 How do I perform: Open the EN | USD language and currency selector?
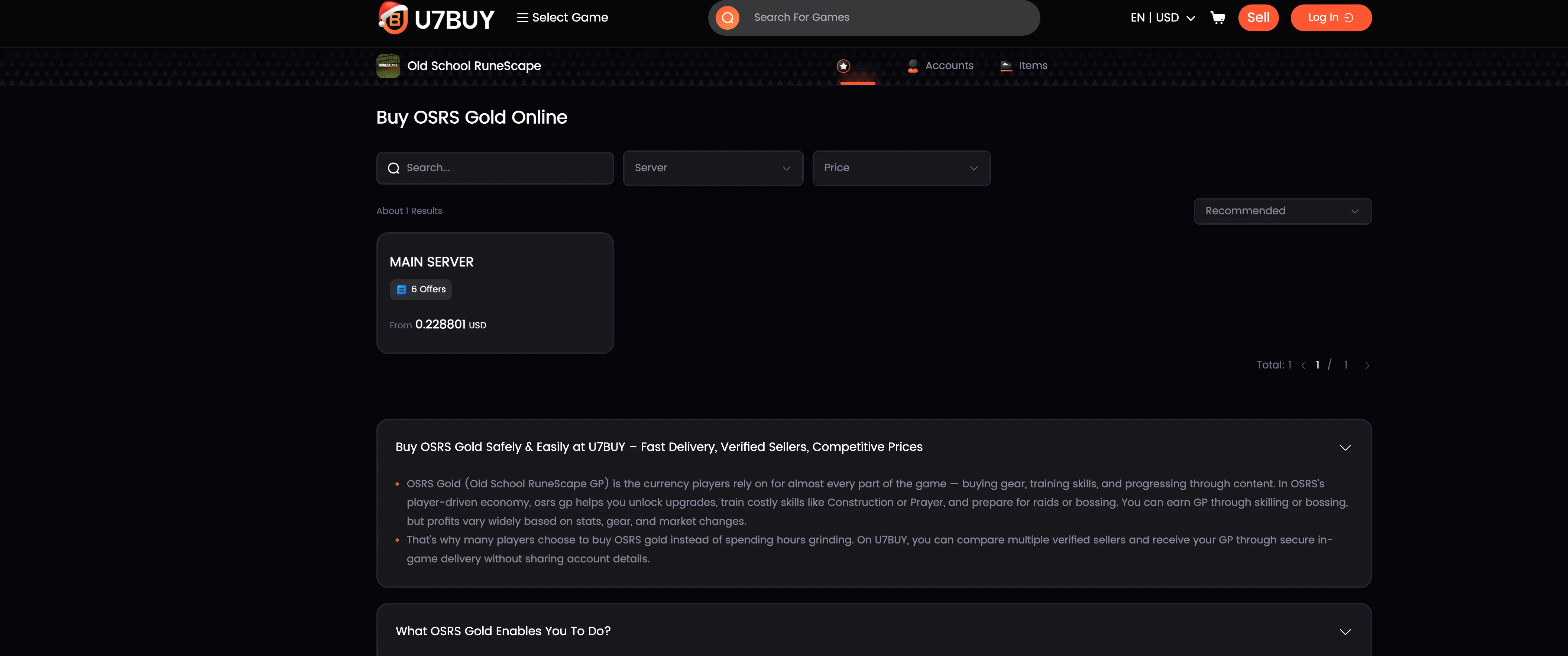pyautogui.click(x=1163, y=18)
